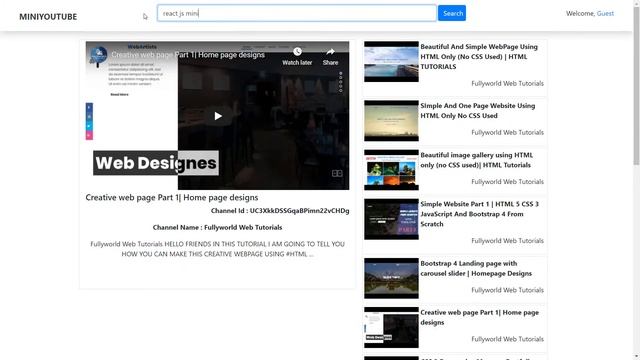Select title 'Bootstrap 4 Landing page with carousel slider'
The width and height of the screenshot is (640, 360).
pyautogui.click(x=476, y=269)
